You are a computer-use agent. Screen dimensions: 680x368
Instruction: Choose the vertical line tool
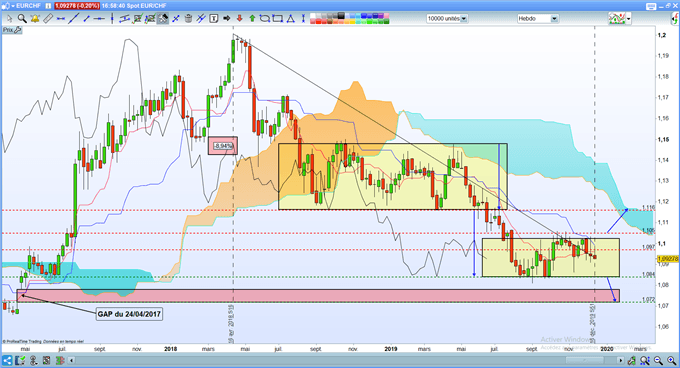(x=112, y=19)
